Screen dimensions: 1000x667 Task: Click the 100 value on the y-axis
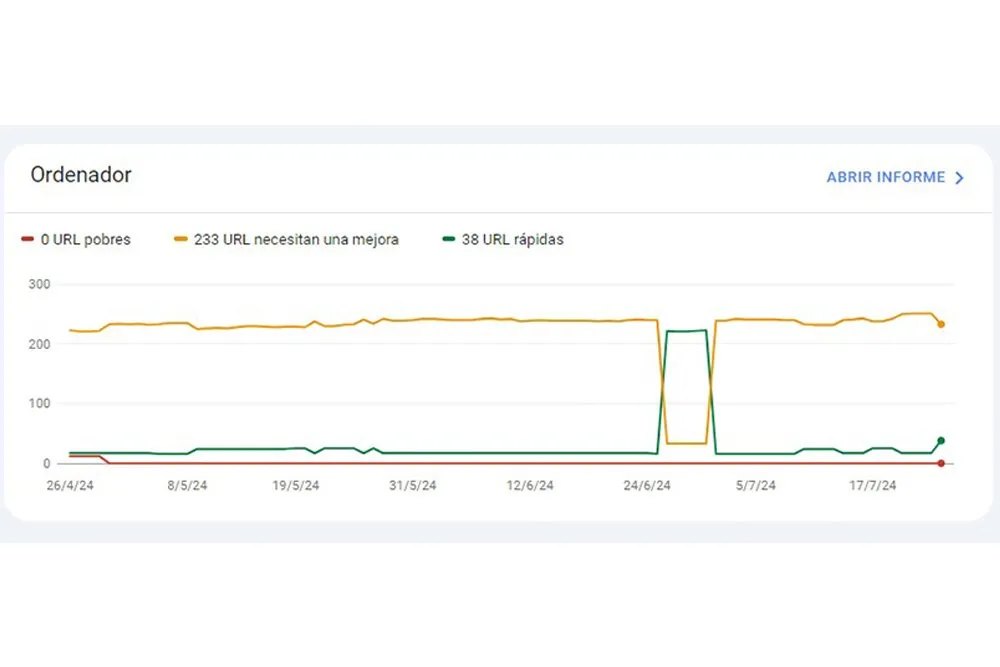click(40, 404)
